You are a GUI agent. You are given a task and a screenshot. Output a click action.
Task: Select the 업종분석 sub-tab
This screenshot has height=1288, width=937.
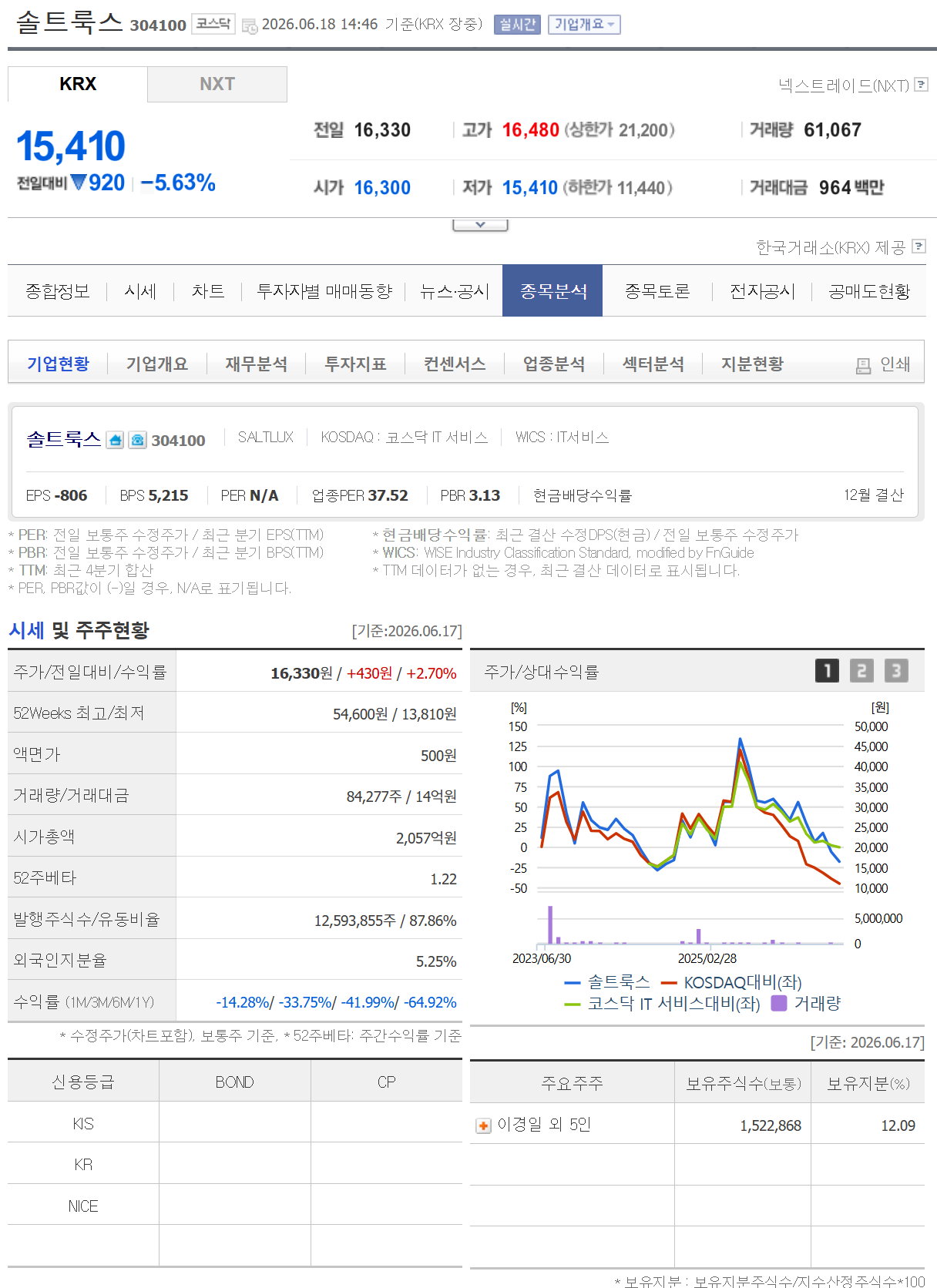(554, 364)
